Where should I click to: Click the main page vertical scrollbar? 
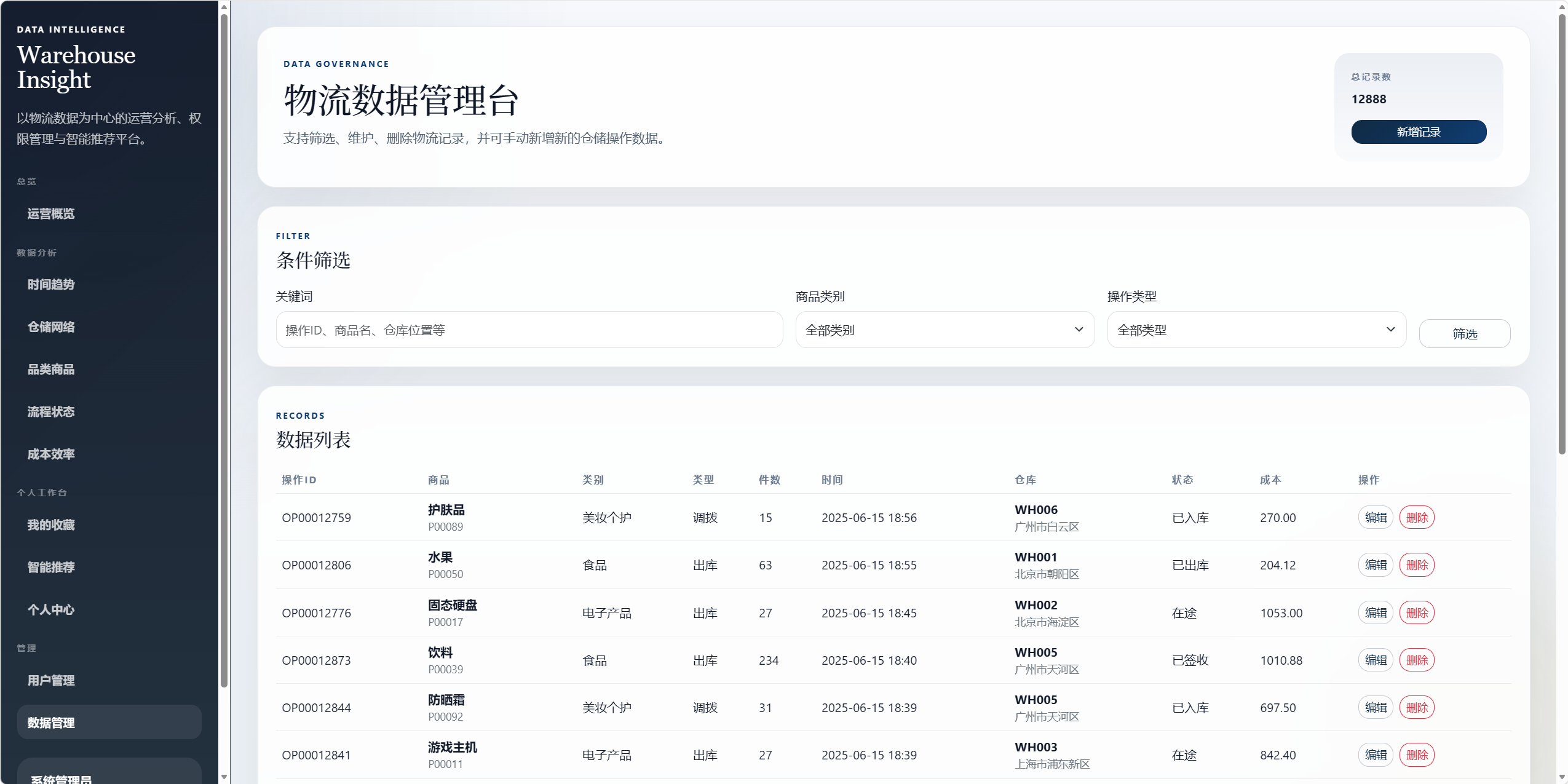(x=1561, y=234)
